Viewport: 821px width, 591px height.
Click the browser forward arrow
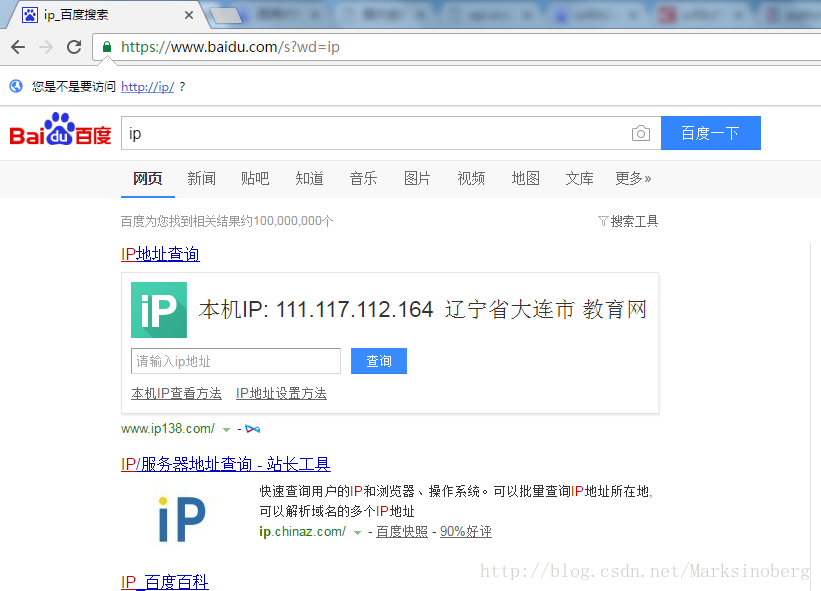46,47
